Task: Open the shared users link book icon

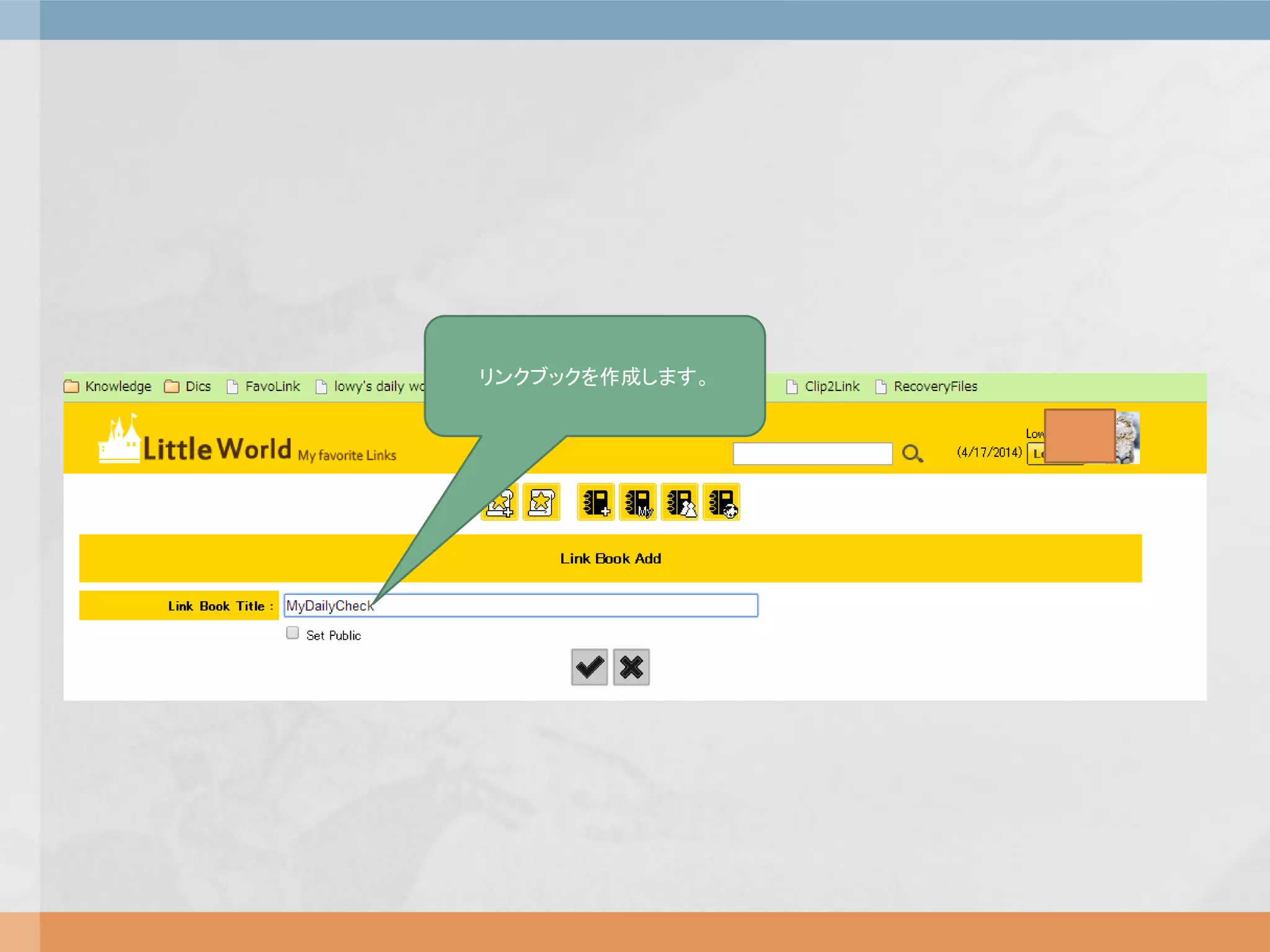Action: pyautogui.click(x=680, y=502)
